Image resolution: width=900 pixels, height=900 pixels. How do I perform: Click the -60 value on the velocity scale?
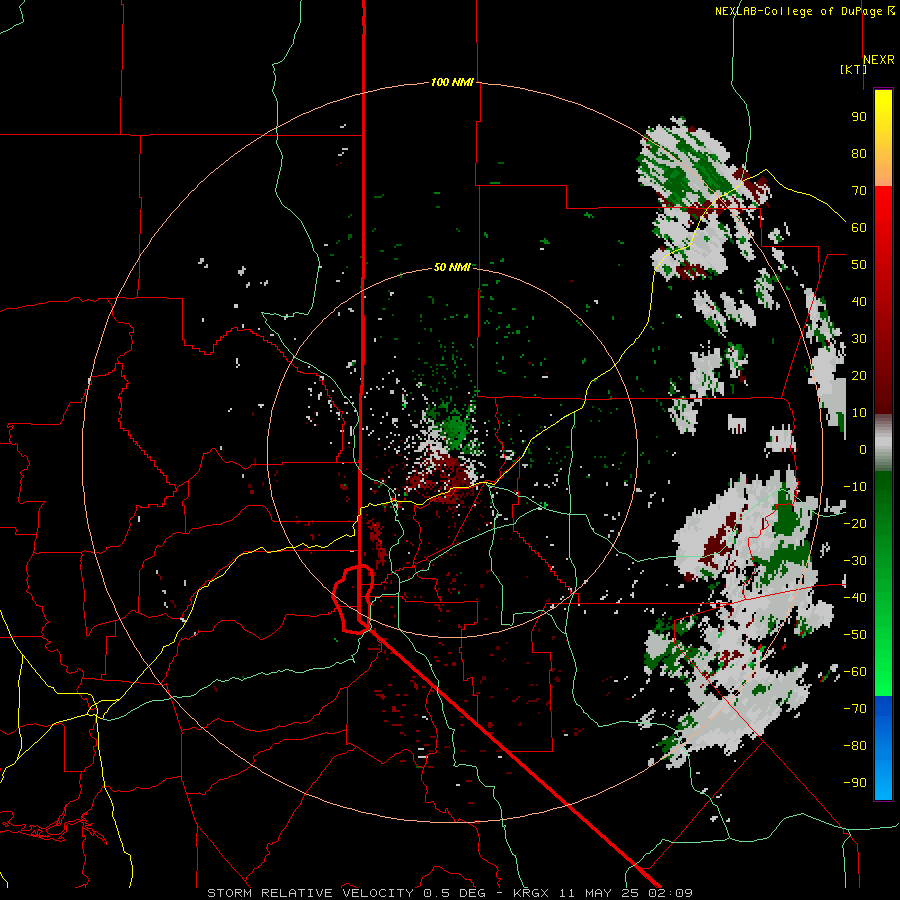pos(855,672)
